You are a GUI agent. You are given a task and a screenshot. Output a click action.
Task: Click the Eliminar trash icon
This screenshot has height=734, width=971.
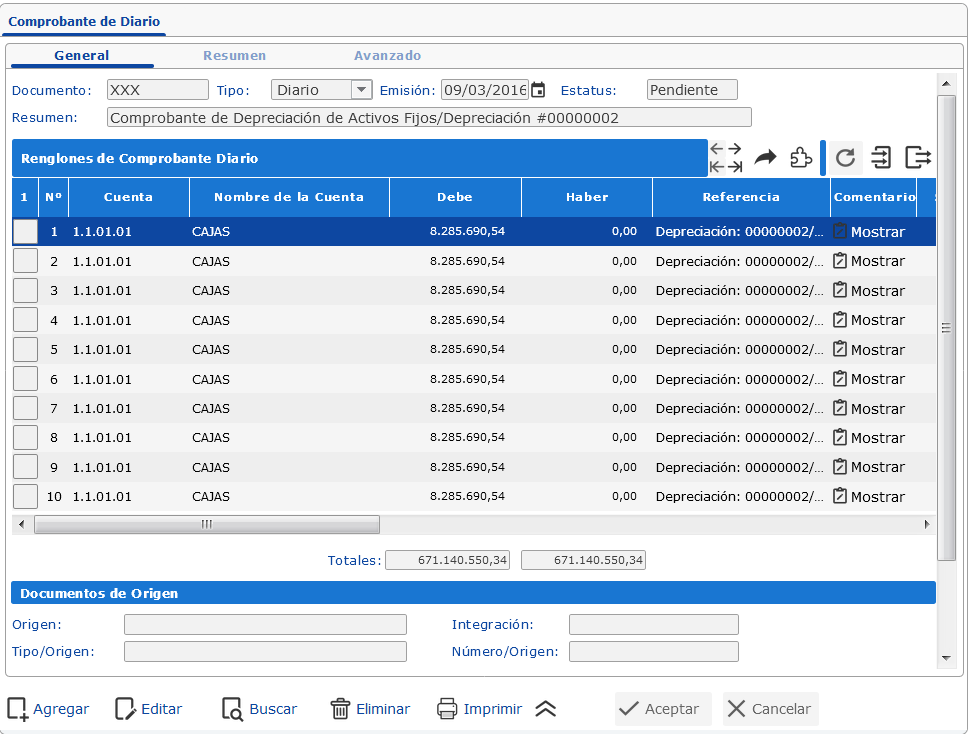point(340,709)
